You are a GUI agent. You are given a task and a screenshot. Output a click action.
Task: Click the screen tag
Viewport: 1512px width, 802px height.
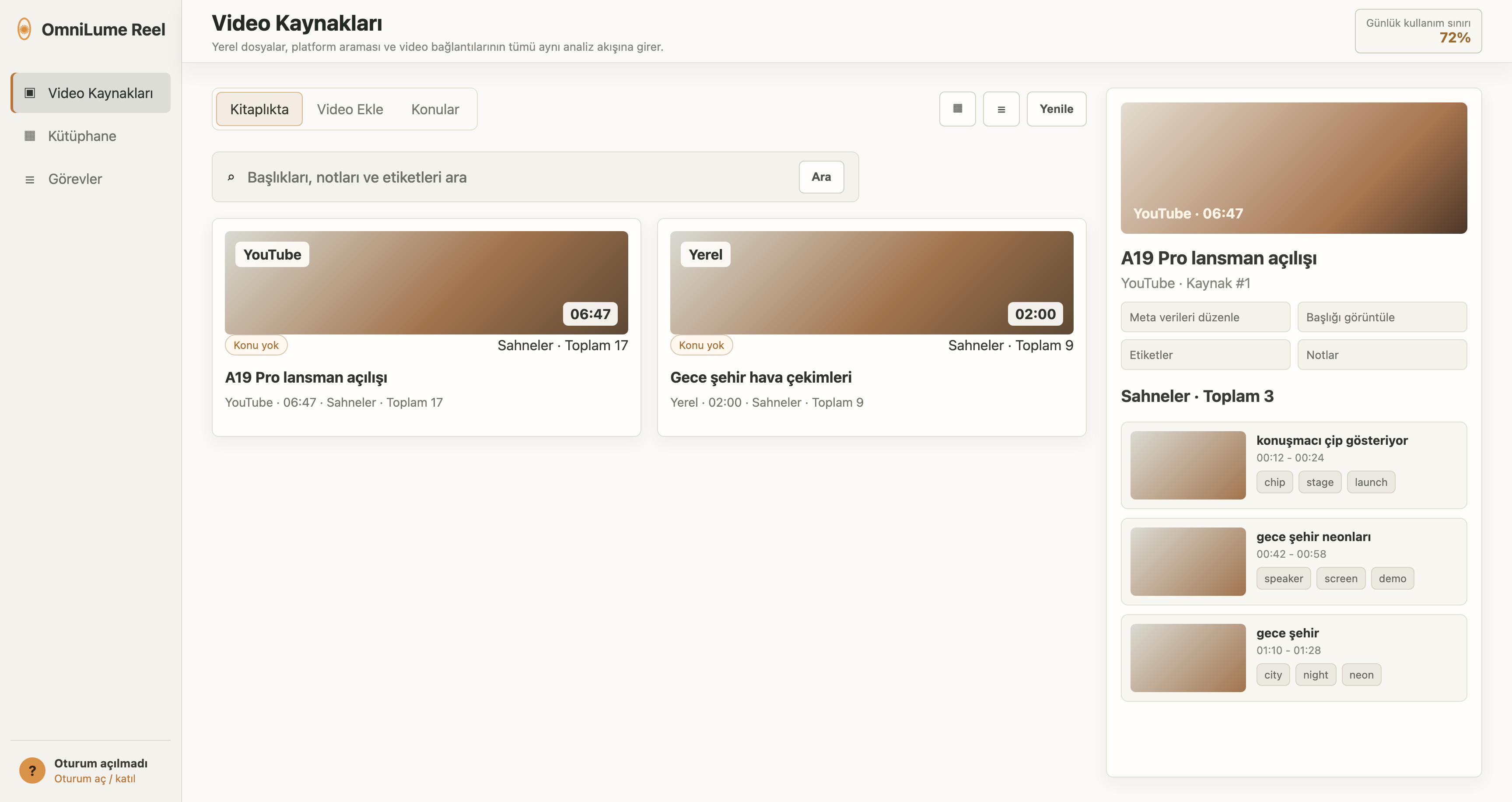1340,578
